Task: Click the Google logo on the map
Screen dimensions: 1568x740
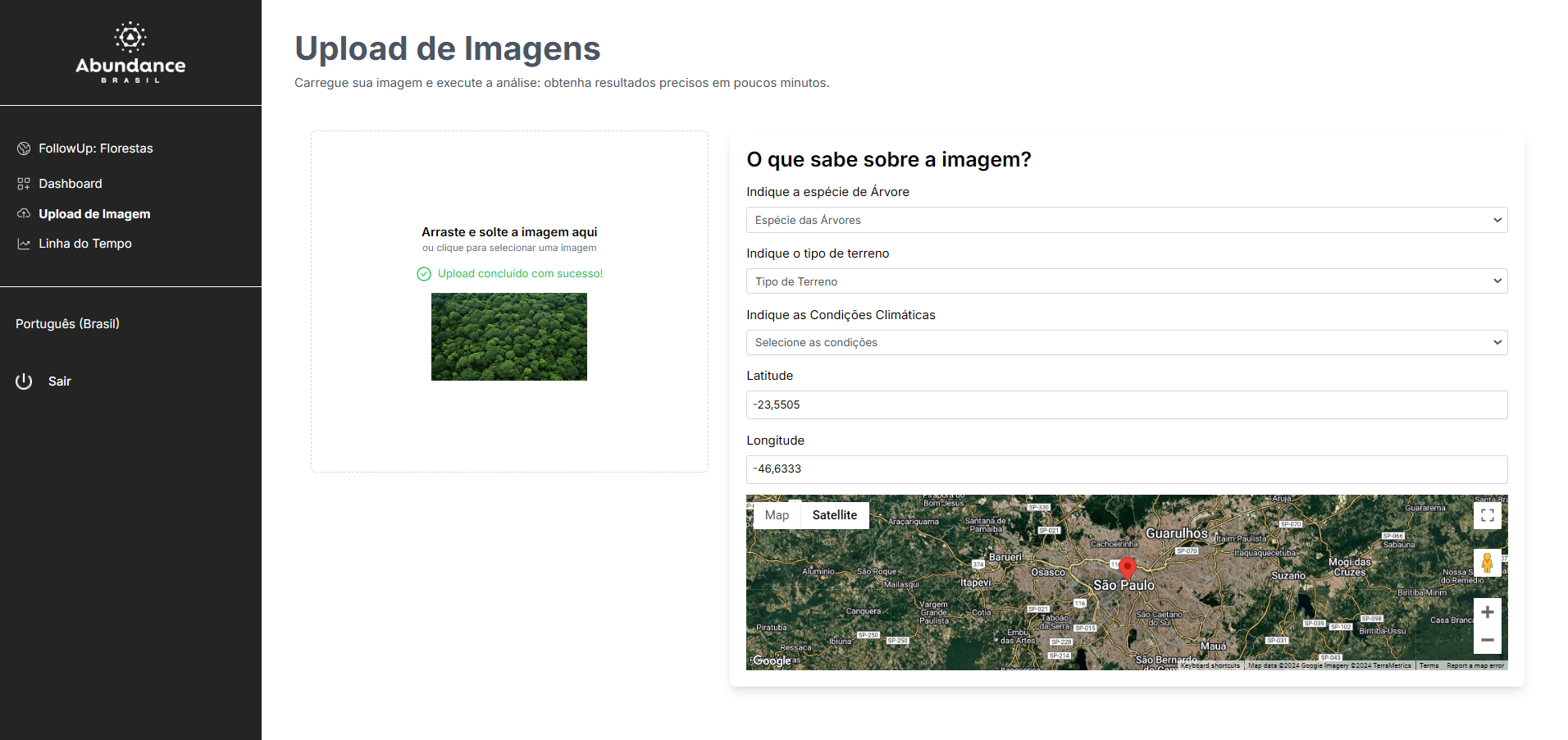Action: 772,660
